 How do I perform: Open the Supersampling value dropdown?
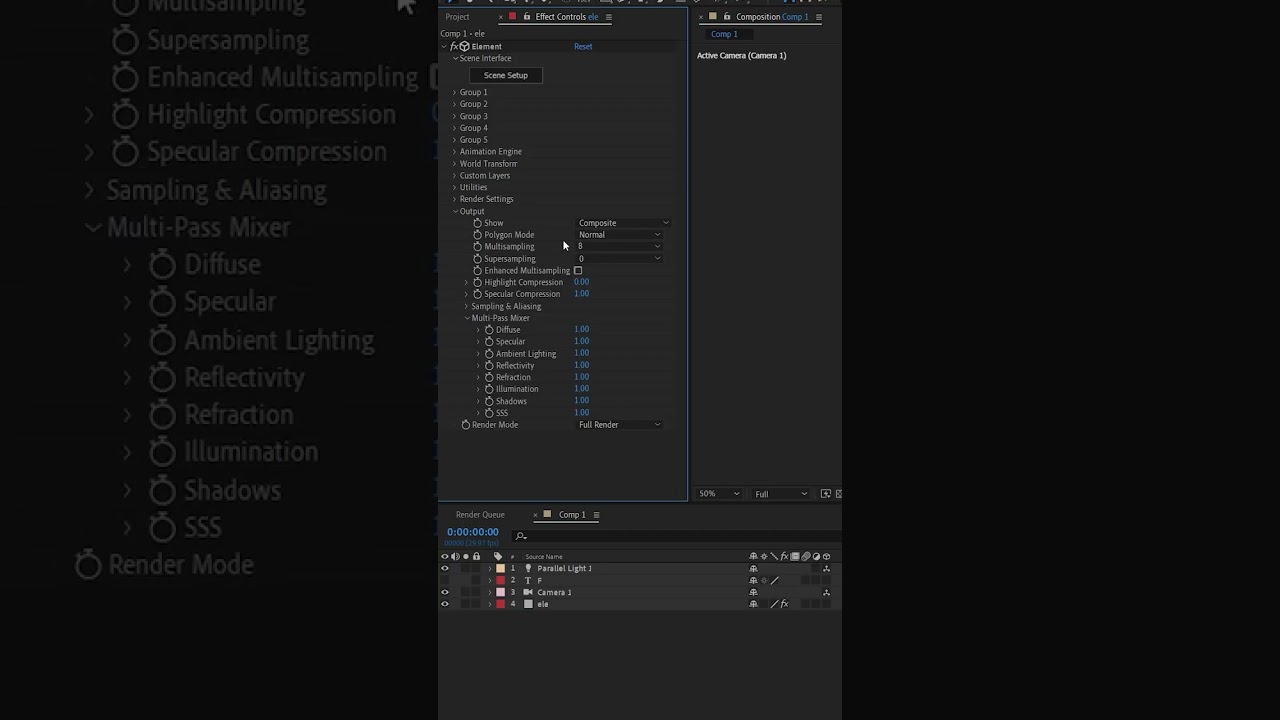tap(619, 259)
